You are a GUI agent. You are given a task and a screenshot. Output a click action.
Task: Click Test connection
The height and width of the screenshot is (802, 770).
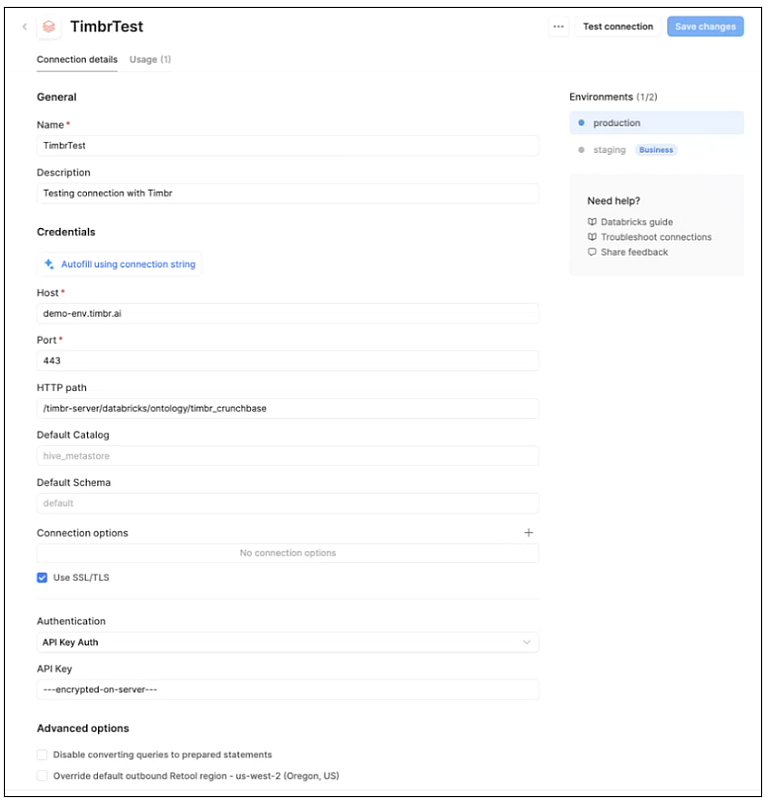618,27
